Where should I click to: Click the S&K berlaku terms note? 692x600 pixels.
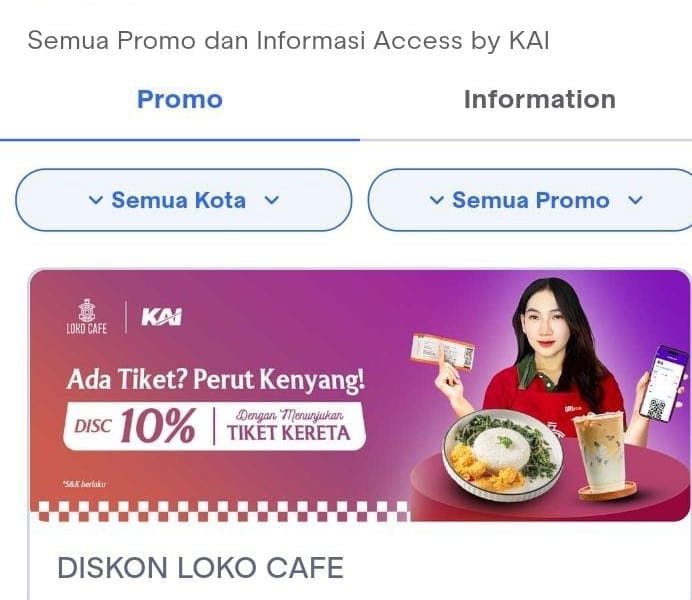click(84, 484)
